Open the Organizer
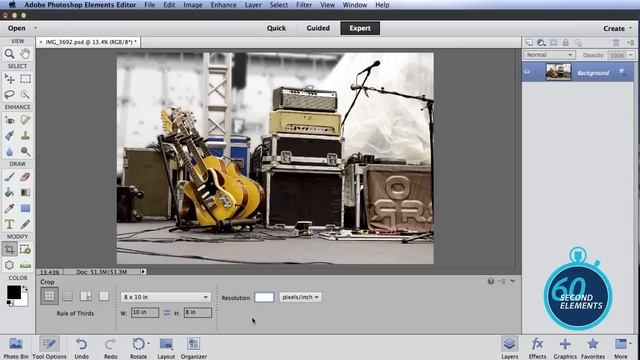640x360 pixels. 194,348
